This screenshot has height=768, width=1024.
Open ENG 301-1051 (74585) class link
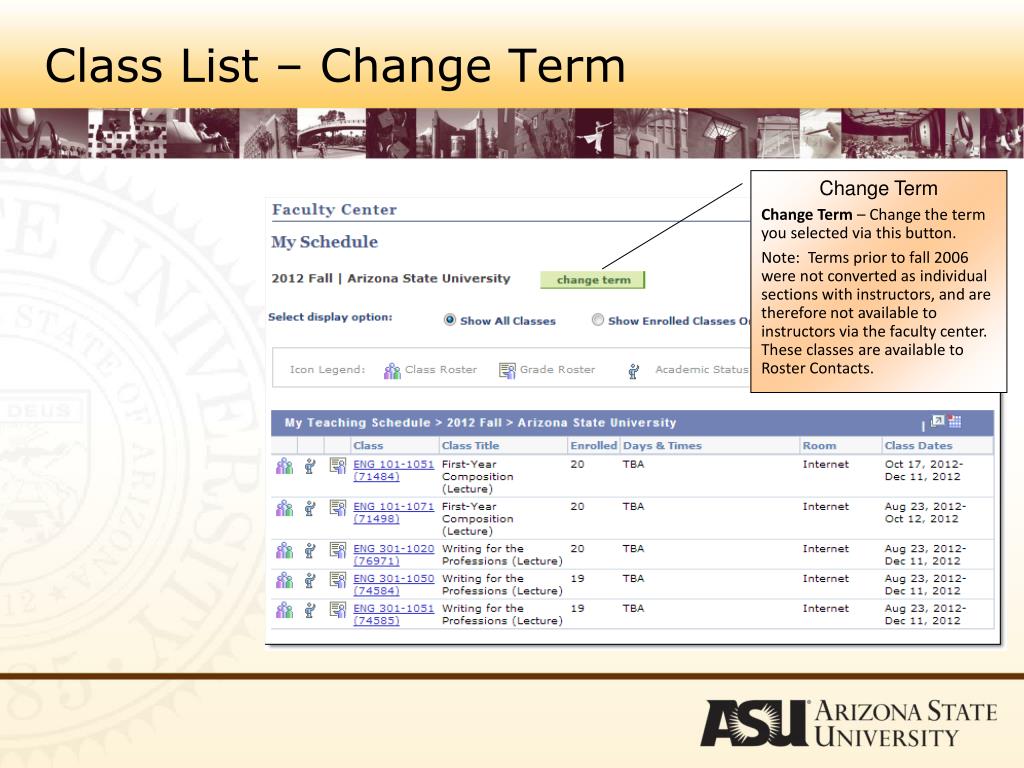click(393, 615)
